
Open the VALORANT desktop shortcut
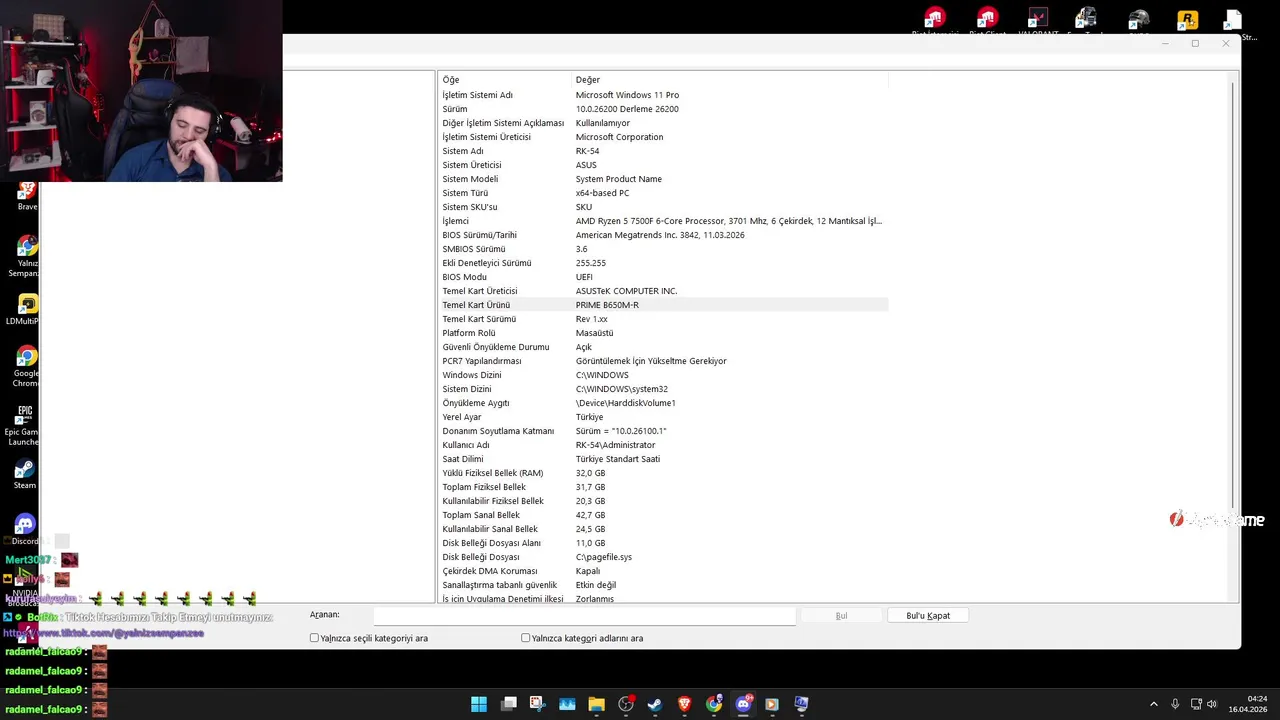pos(1037,20)
